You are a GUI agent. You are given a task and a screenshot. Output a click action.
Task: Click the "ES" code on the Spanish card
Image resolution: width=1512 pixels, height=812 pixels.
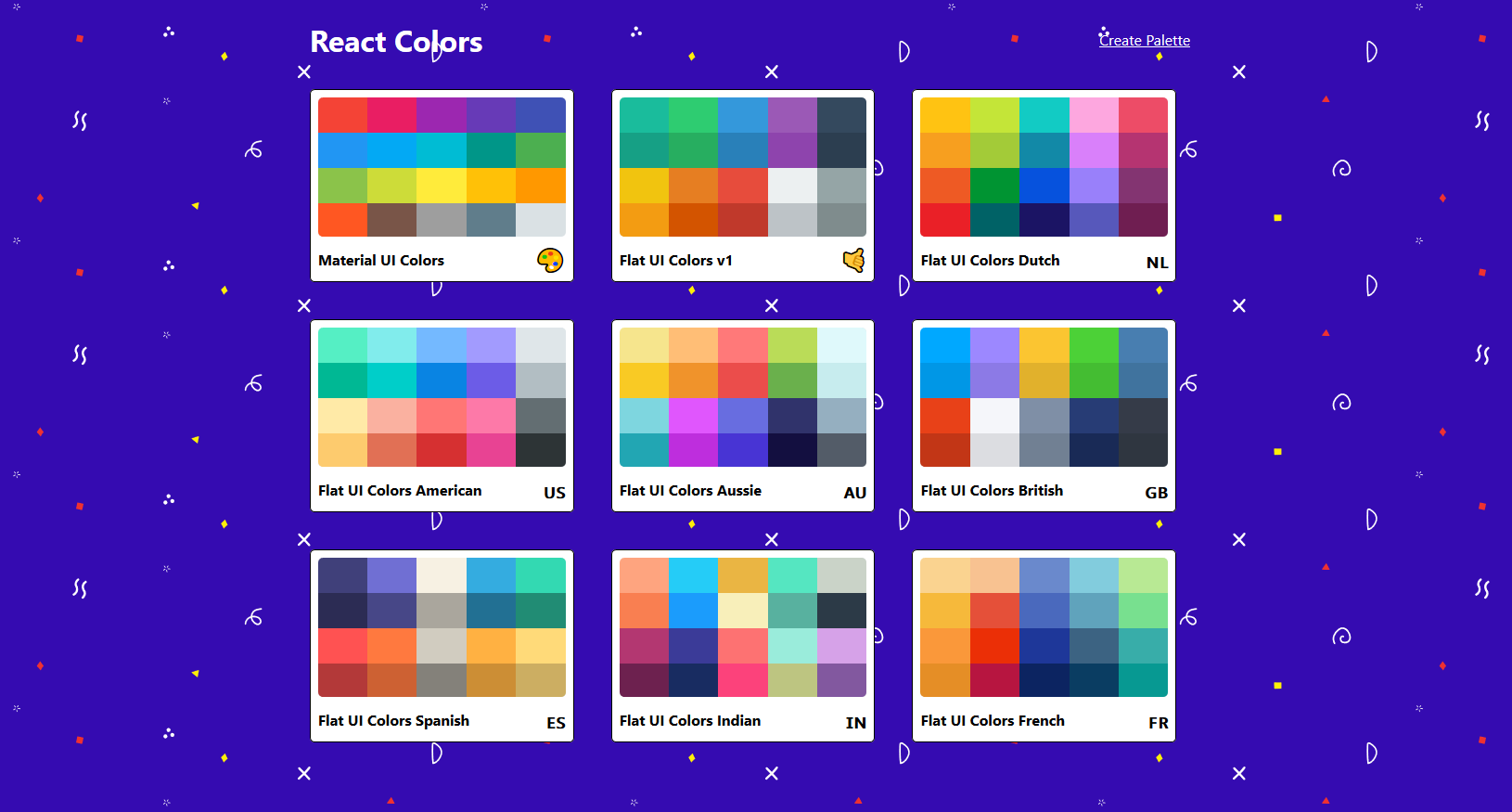pyautogui.click(x=556, y=723)
